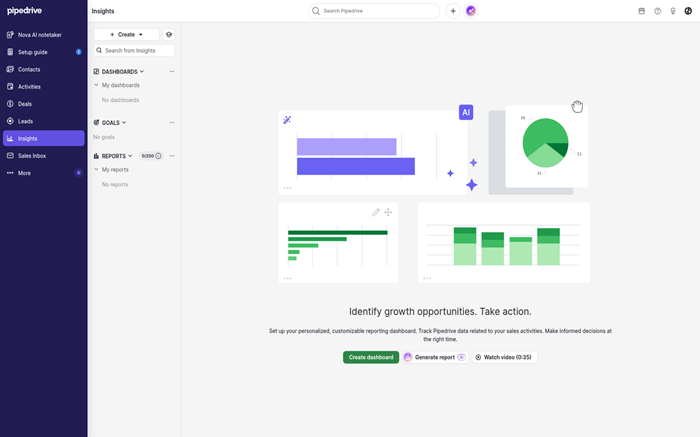This screenshot has height=437, width=700.
Task: Open Nova AI notetaker from sidebar
Action: point(43,35)
